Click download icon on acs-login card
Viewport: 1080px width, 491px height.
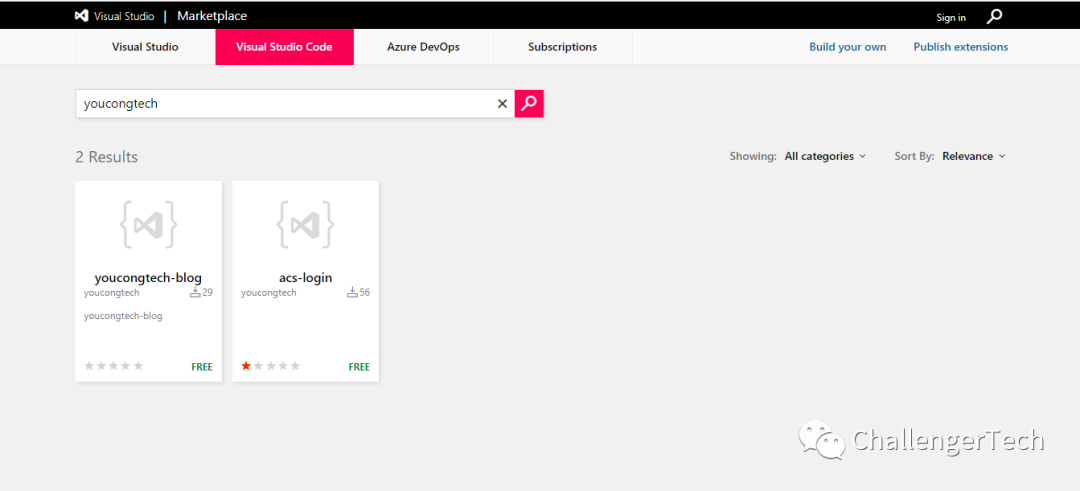[352, 293]
